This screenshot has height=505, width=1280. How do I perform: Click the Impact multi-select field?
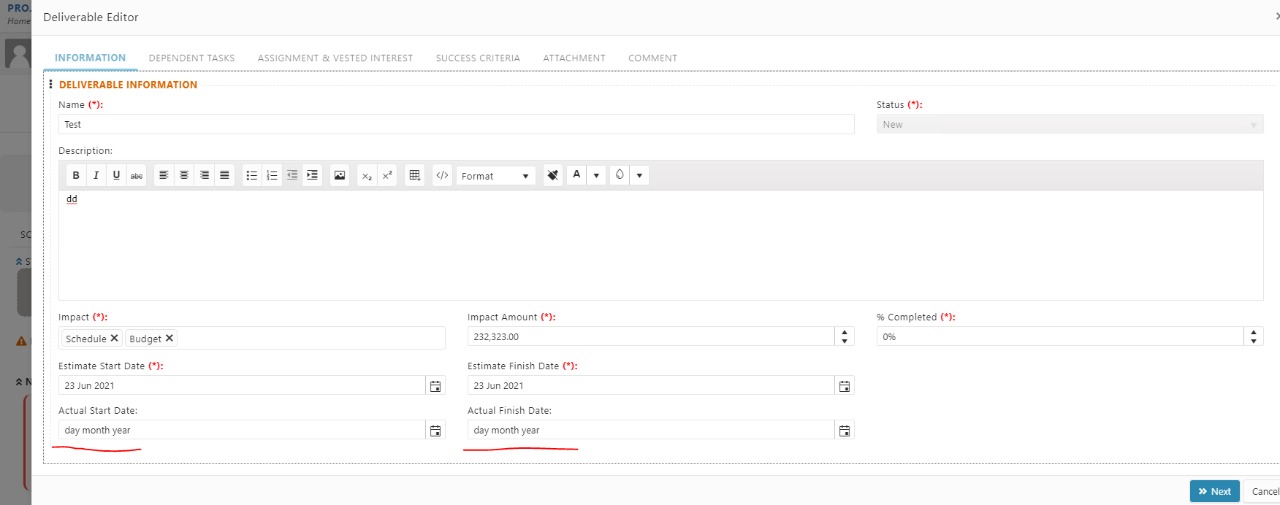click(252, 338)
